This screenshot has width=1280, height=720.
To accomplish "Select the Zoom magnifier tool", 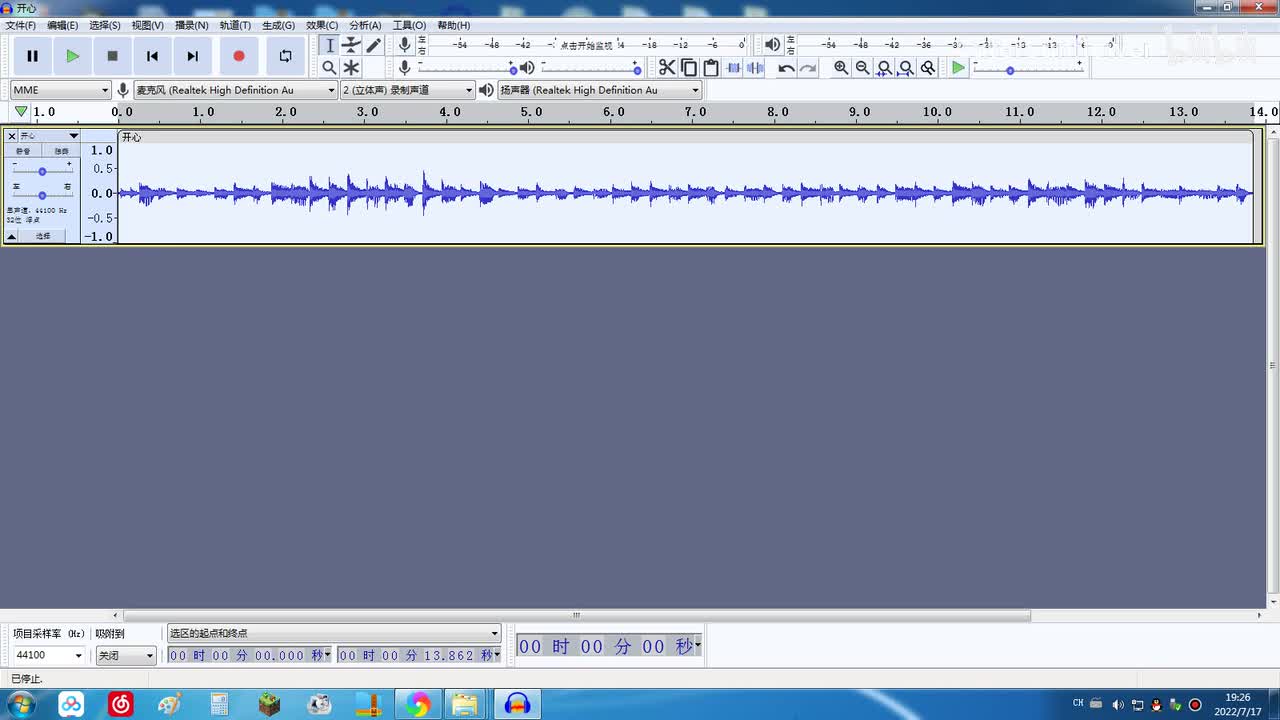I will point(329,67).
